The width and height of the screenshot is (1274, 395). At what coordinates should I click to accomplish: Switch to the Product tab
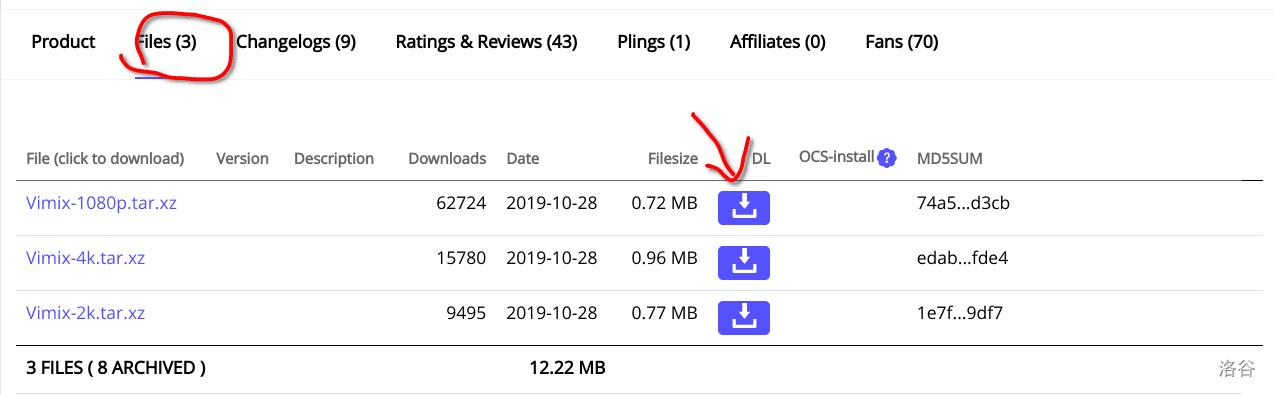63,42
